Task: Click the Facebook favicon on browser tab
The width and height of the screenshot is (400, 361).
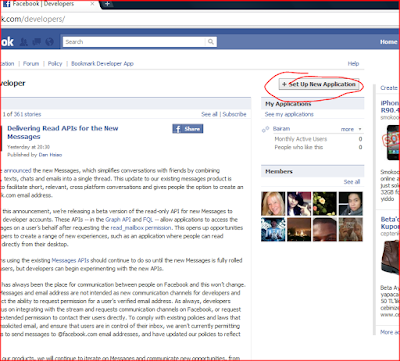Action: click(6, 4)
